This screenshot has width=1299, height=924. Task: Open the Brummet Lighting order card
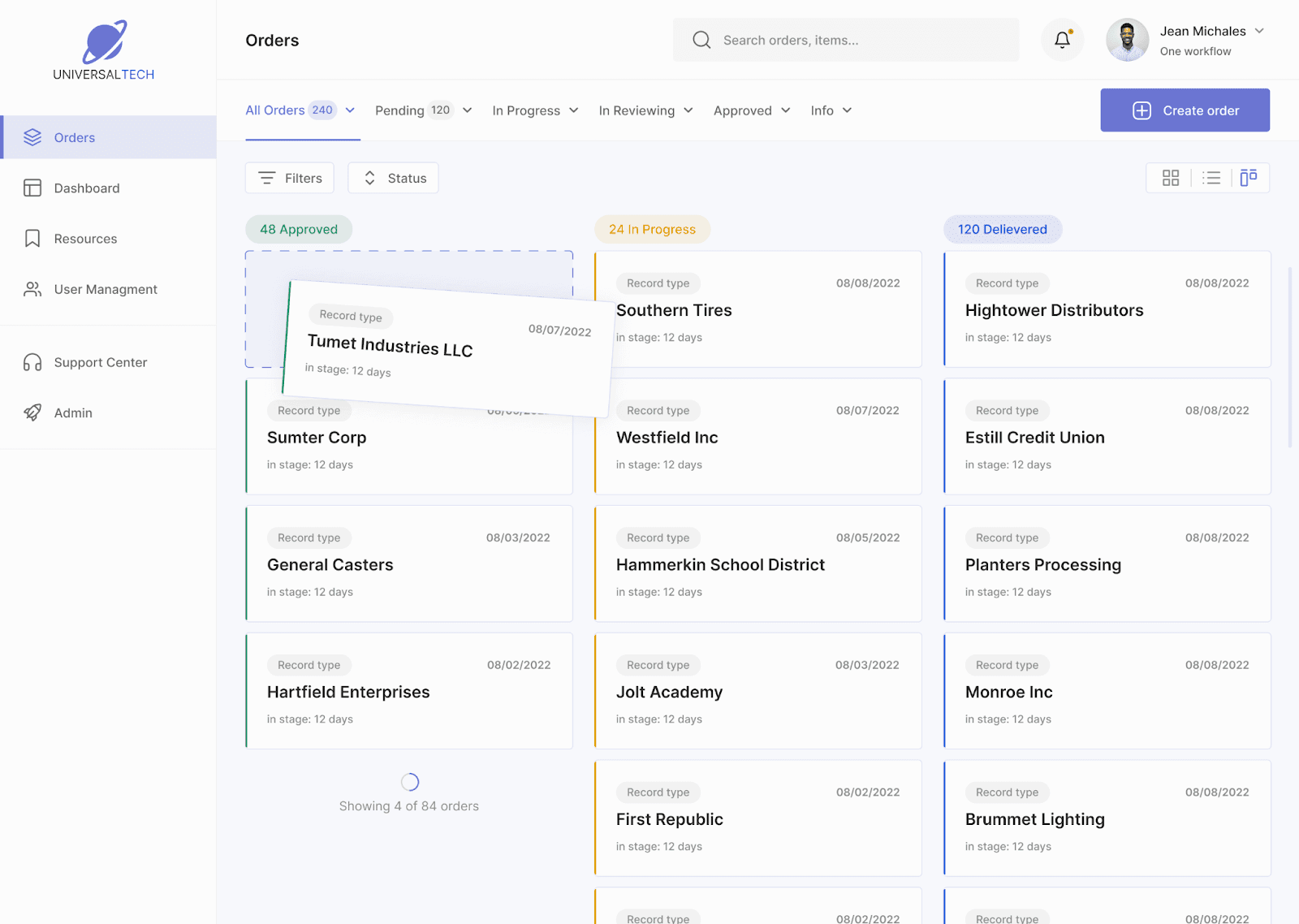pyautogui.click(x=1107, y=818)
